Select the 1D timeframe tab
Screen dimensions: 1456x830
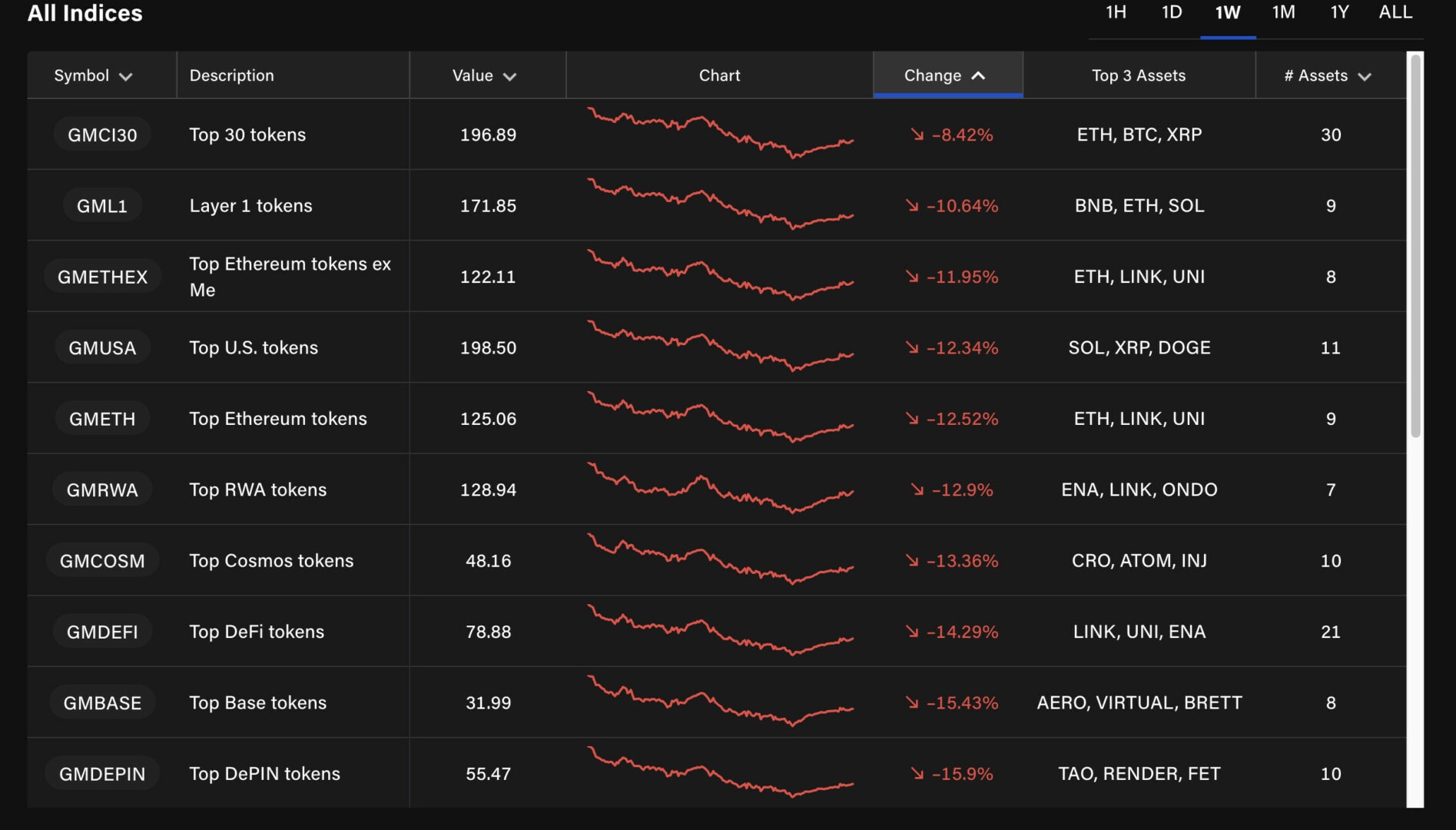pos(1171,12)
